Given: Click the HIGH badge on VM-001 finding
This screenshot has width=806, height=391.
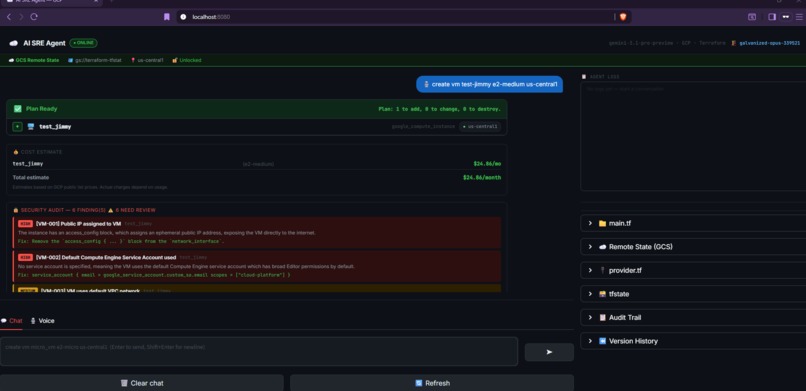Looking at the screenshot, I should coord(25,224).
